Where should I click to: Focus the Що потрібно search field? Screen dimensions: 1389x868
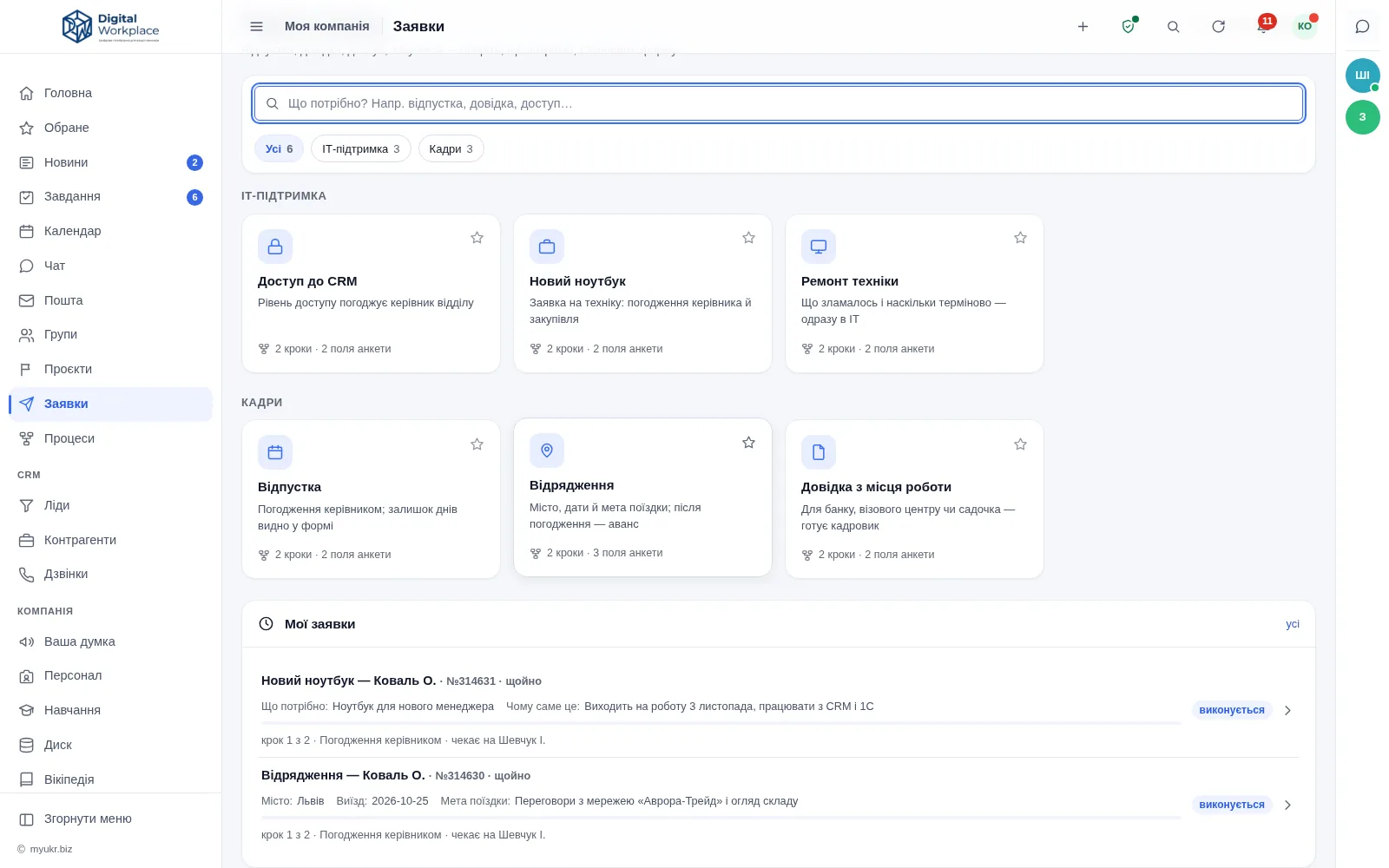tap(779, 103)
